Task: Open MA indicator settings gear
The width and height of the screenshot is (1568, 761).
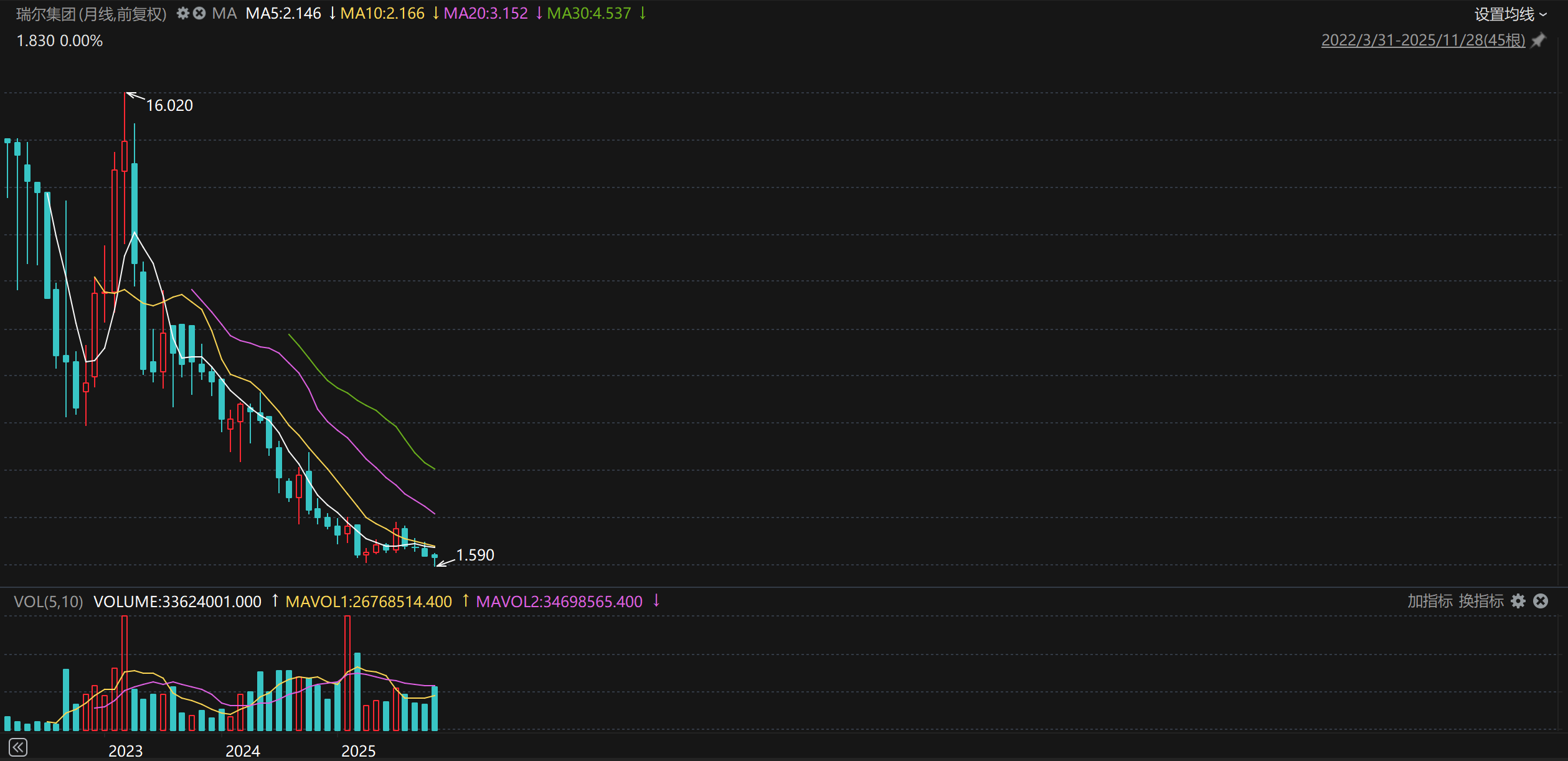Action: [182, 13]
